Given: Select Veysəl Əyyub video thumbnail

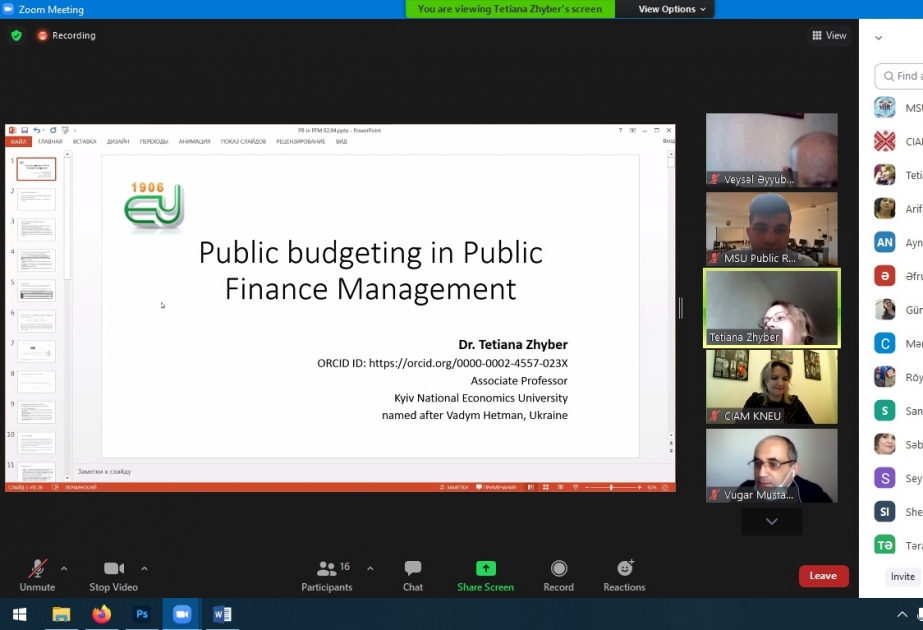Looking at the screenshot, I should [x=772, y=150].
